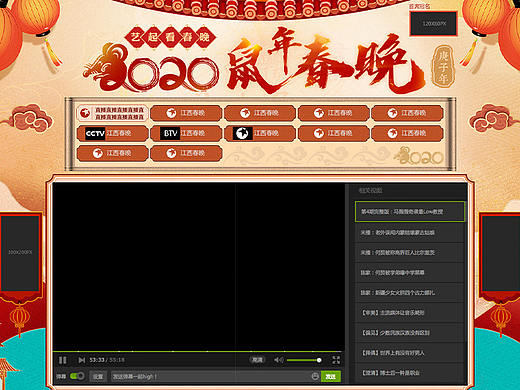The image size is (520, 390).
Task: Select the CCTV channel button
Action: (x=112, y=133)
